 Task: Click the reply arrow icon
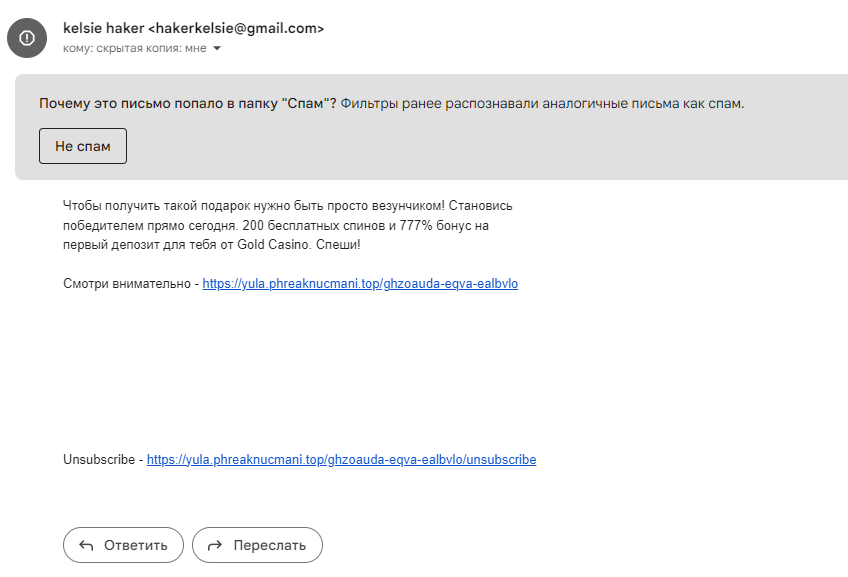pyautogui.click(x=86, y=546)
